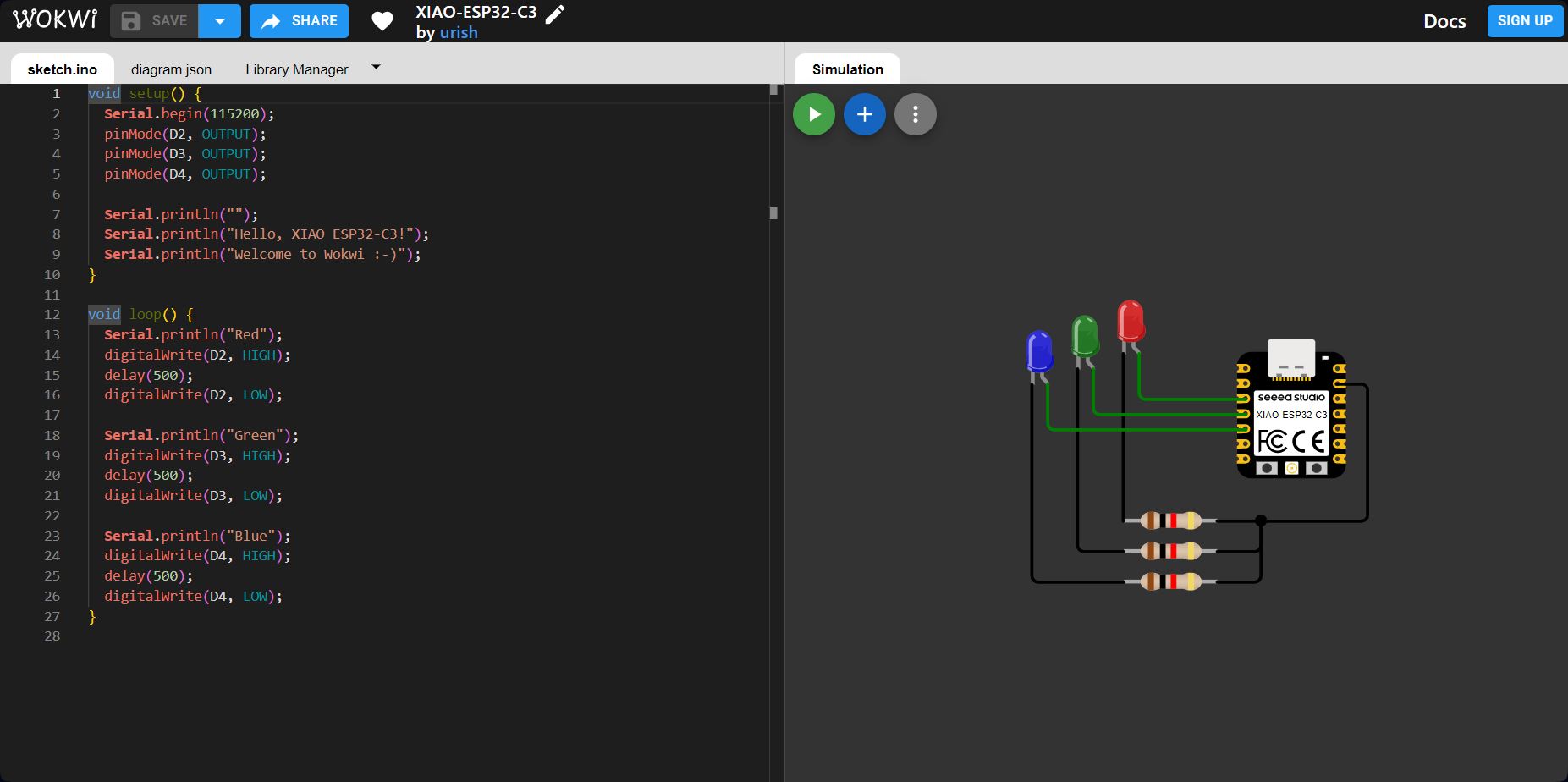Click line number 12 in editor gutter
This screenshot has height=782, width=1568.
52,315
